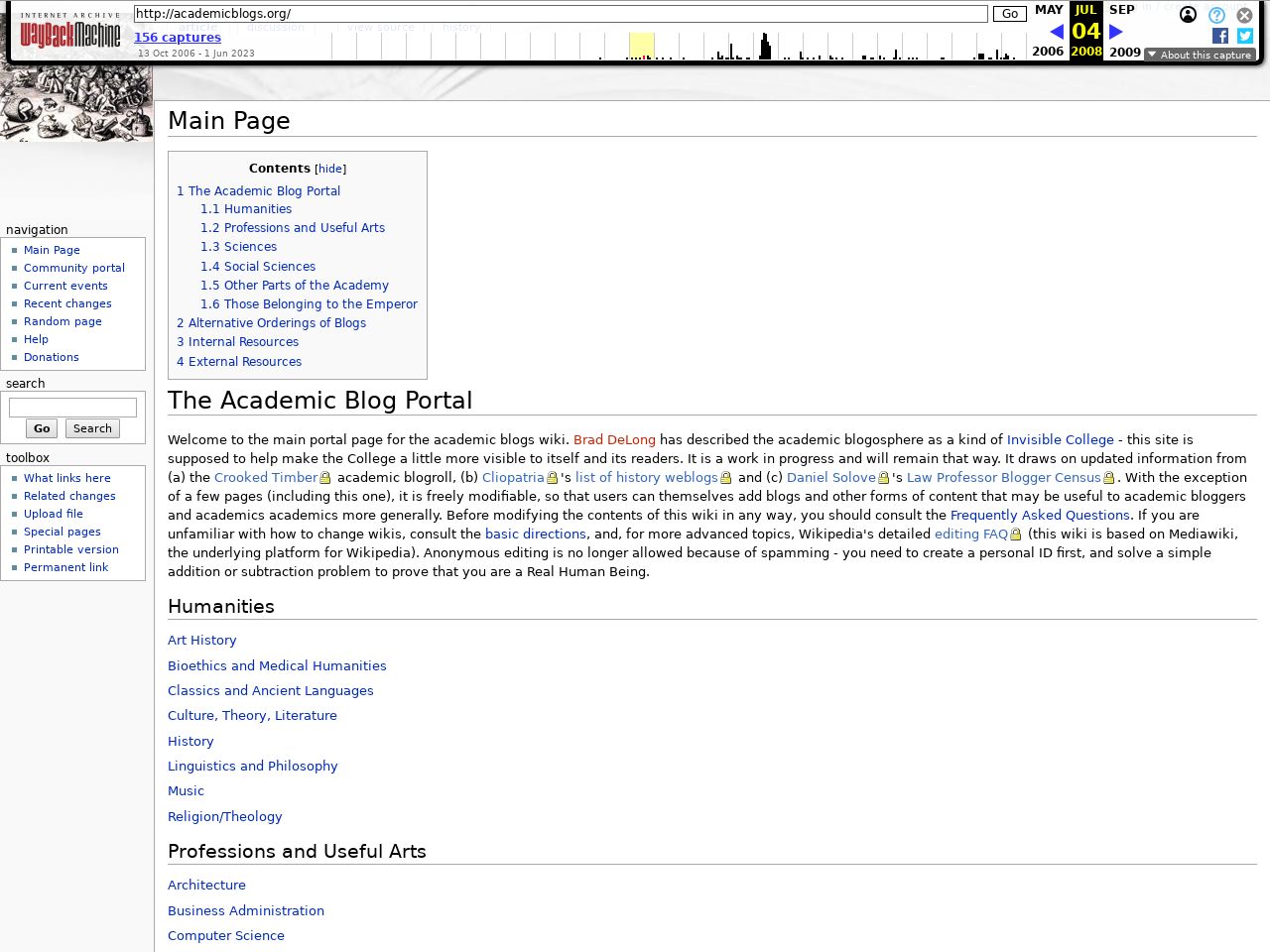Open the Frequently Asked Questions link
The width and height of the screenshot is (1270, 952).
1039,516
